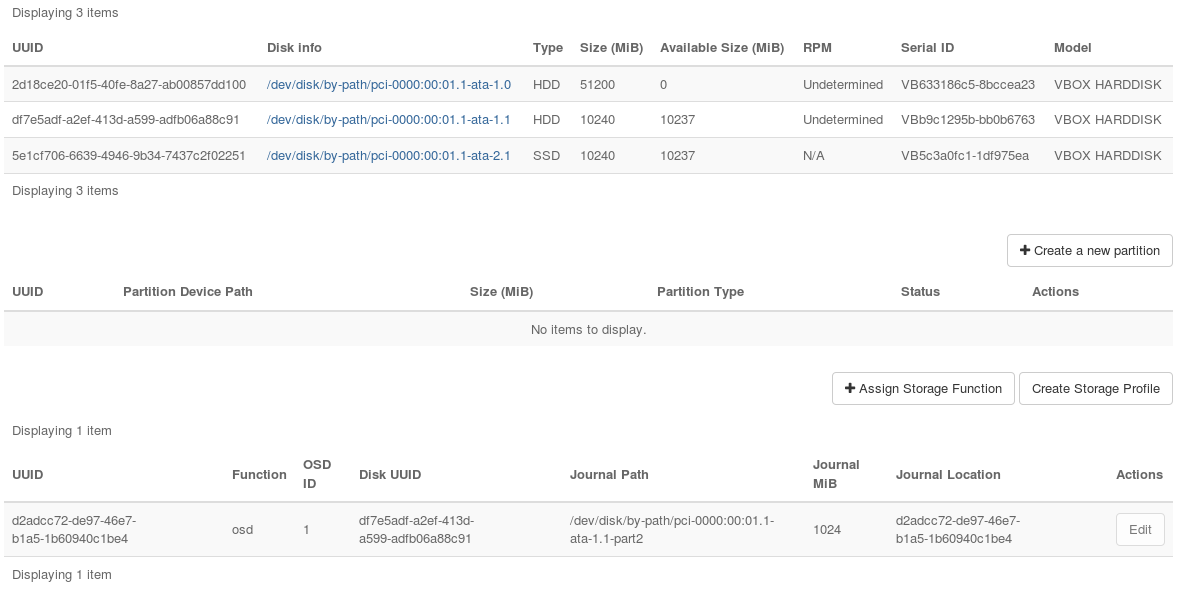Click the plus icon on Assign Storage Function
Image resolution: width=1178 pixels, height=590 pixels.
pos(850,389)
